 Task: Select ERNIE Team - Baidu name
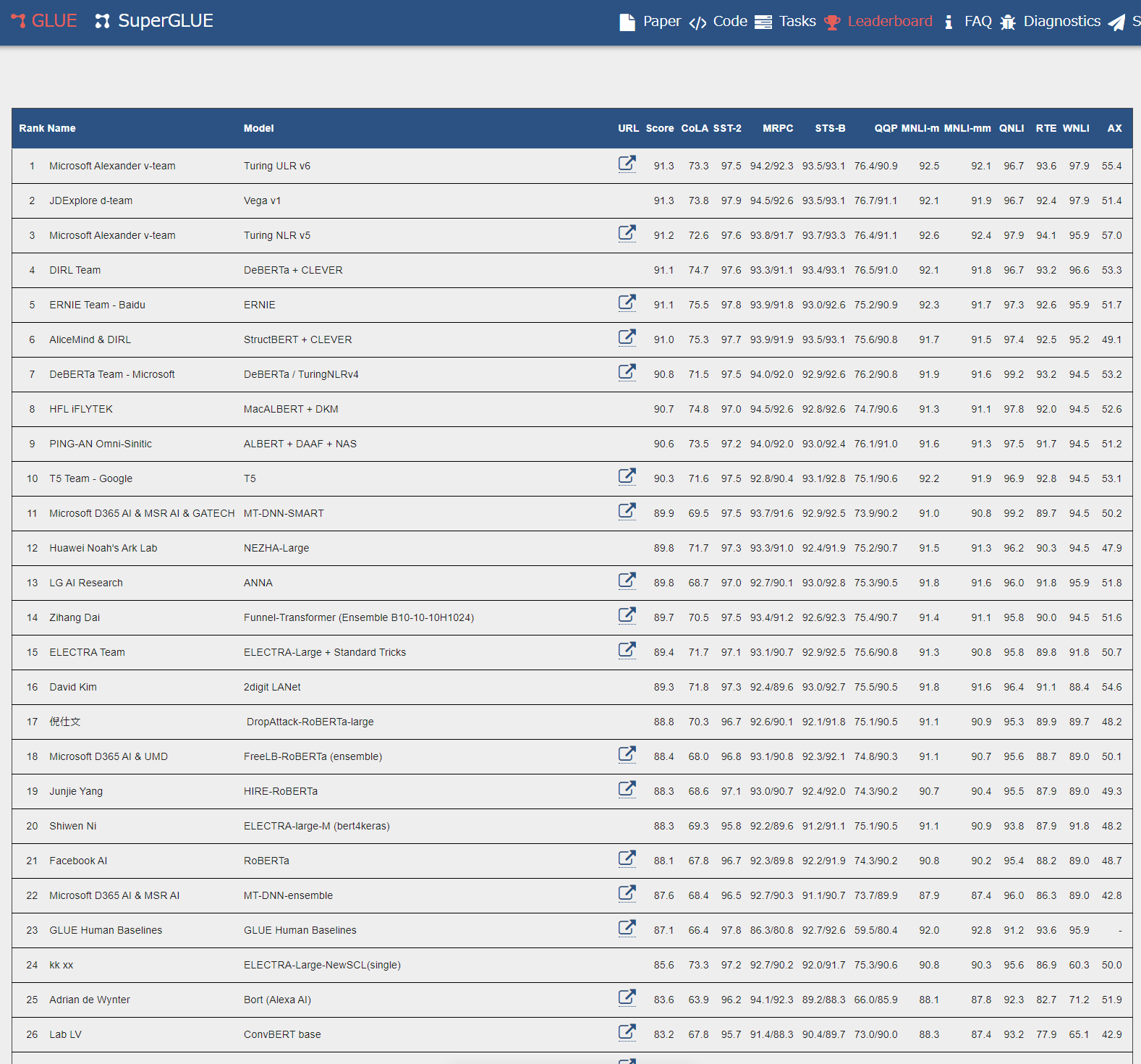[97, 305]
